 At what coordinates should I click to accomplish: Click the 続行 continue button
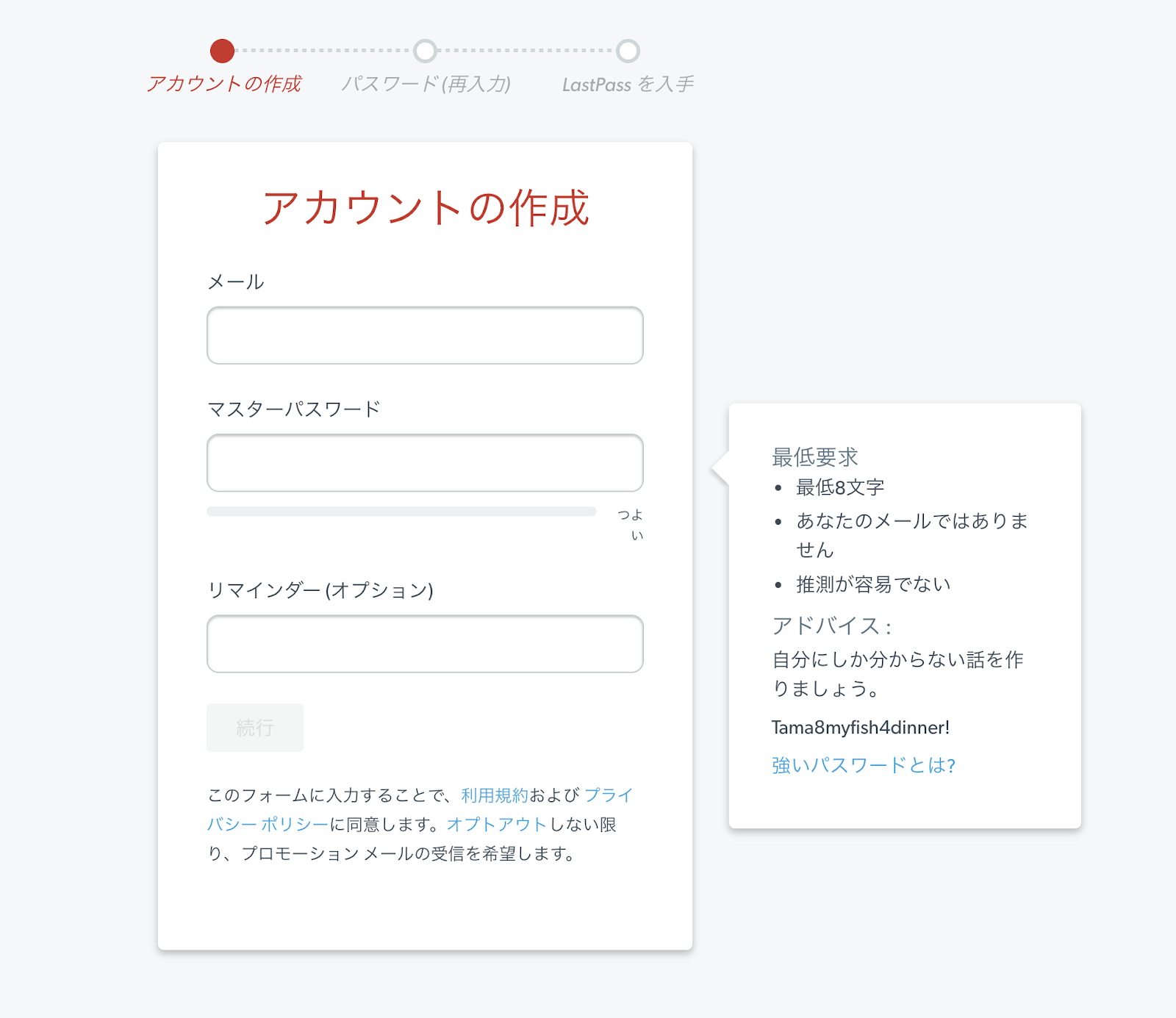coord(255,728)
